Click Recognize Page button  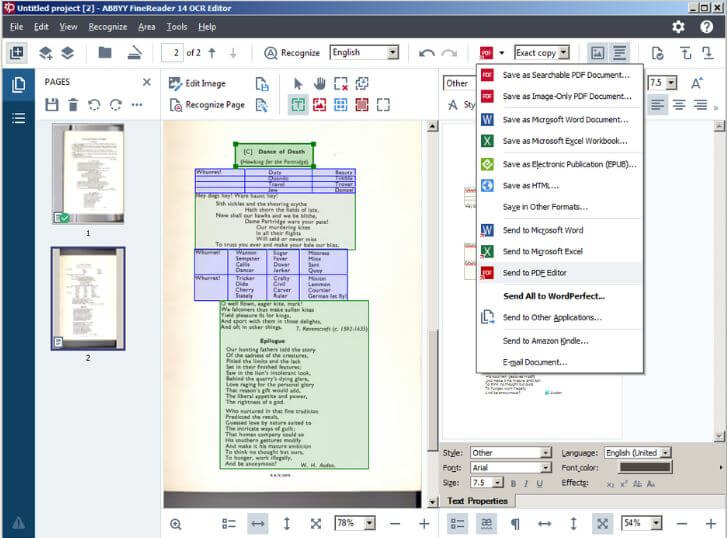(x=207, y=105)
